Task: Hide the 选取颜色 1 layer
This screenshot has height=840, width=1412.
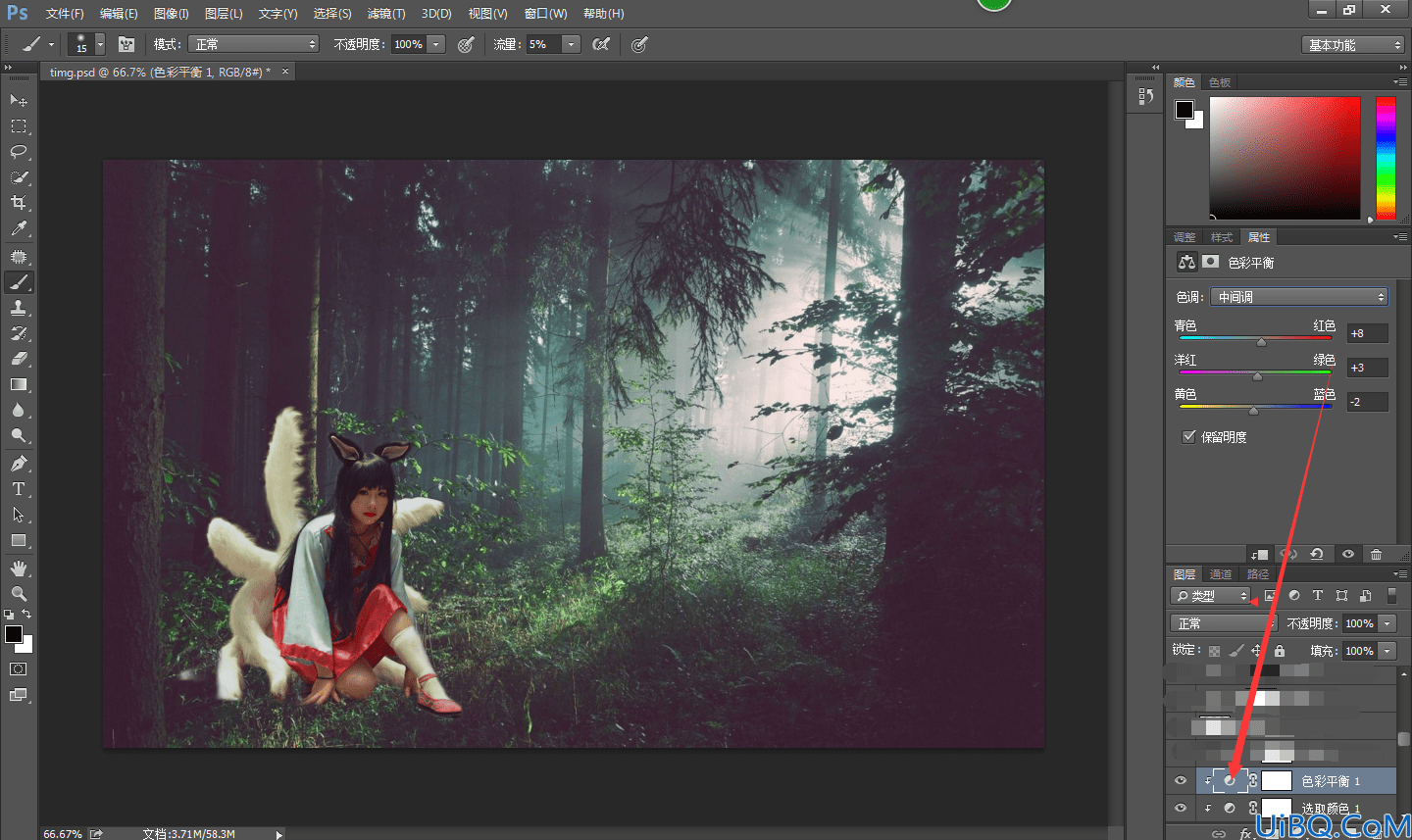Action: click(x=1181, y=809)
